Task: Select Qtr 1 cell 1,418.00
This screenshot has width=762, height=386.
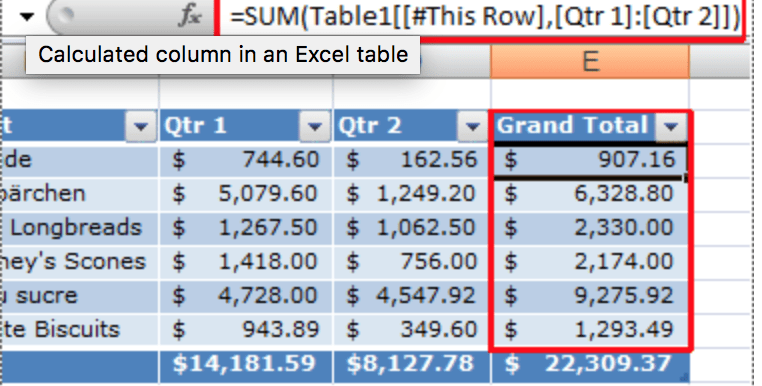Action: (246, 262)
